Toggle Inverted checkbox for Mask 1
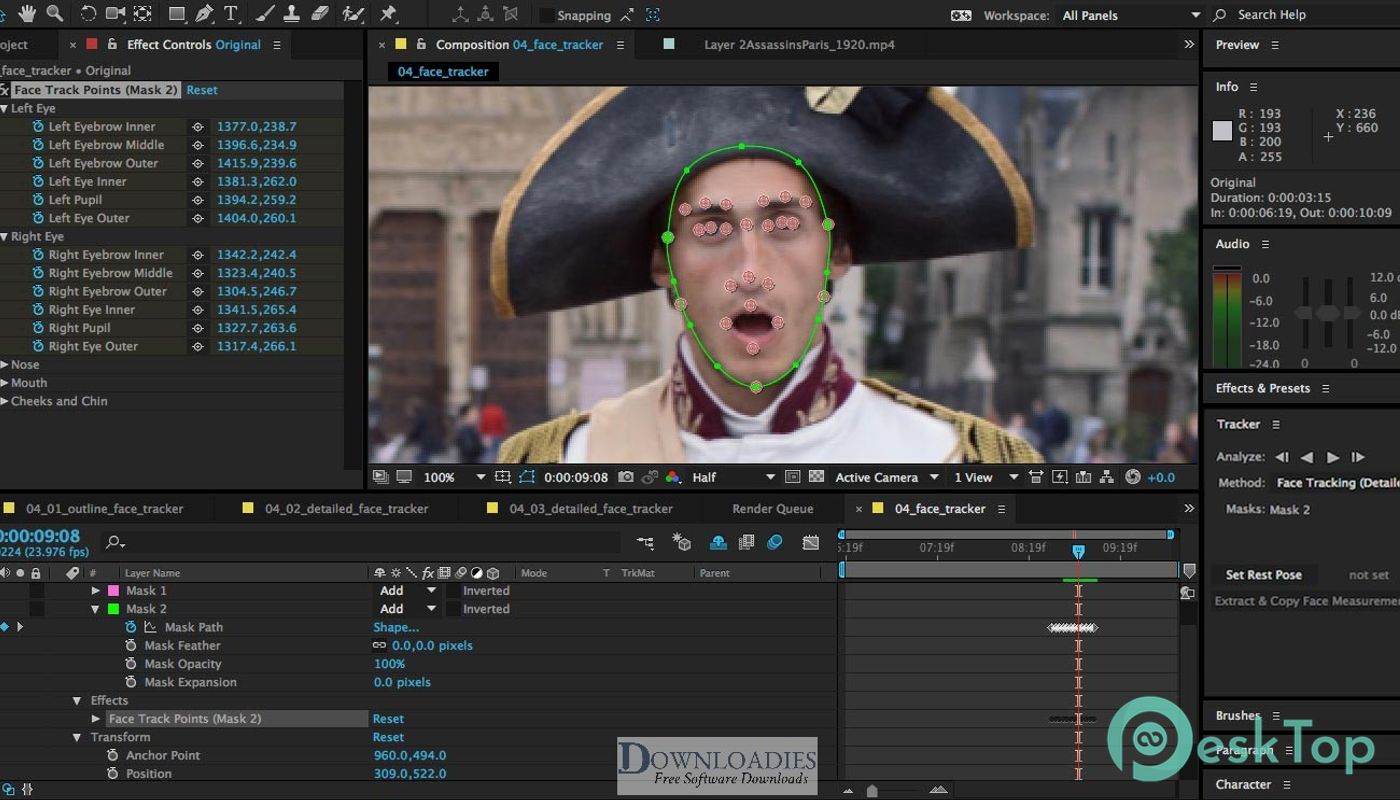 coord(453,591)
